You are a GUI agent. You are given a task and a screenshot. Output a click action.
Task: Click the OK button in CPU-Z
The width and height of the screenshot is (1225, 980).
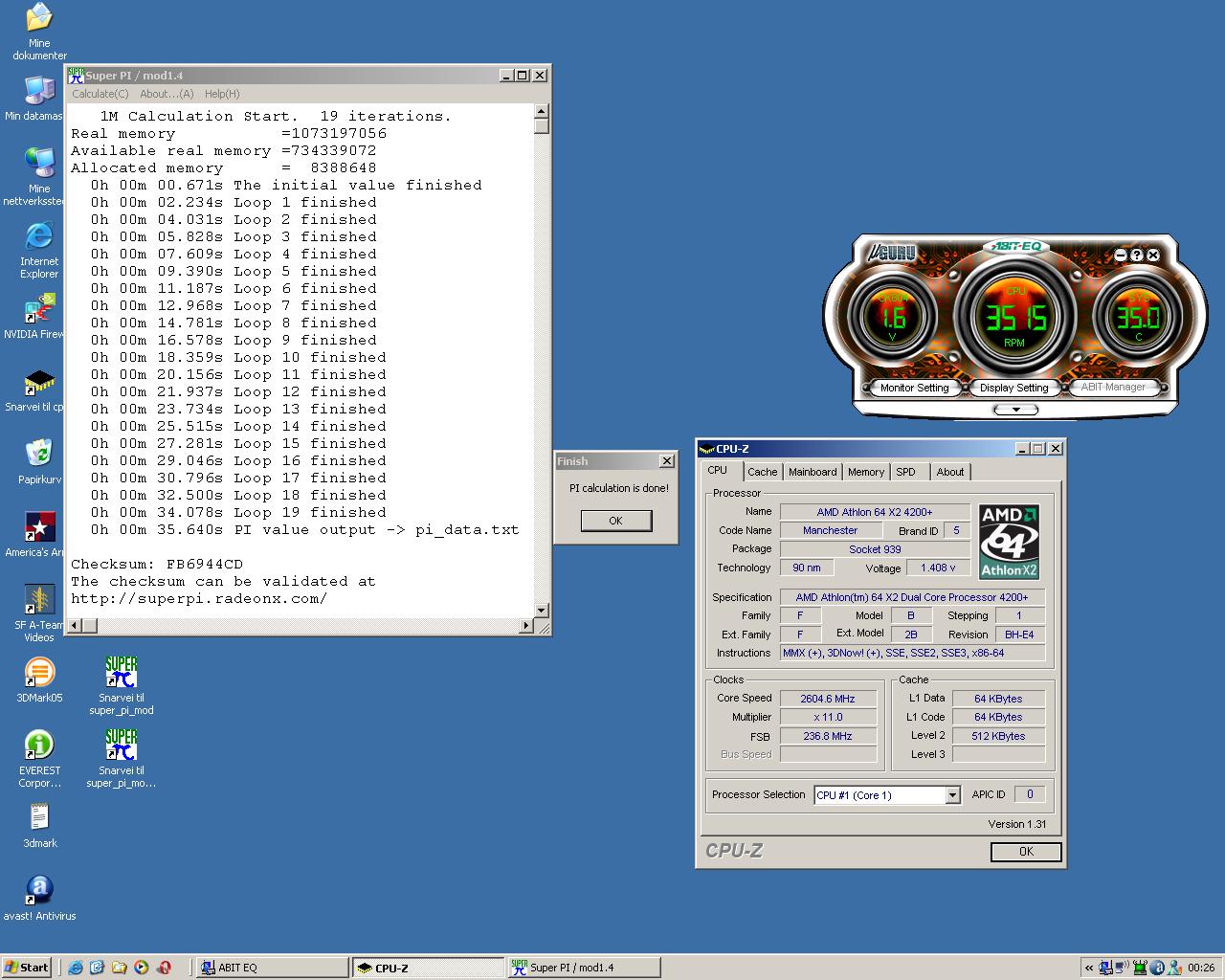(1026, 851)
